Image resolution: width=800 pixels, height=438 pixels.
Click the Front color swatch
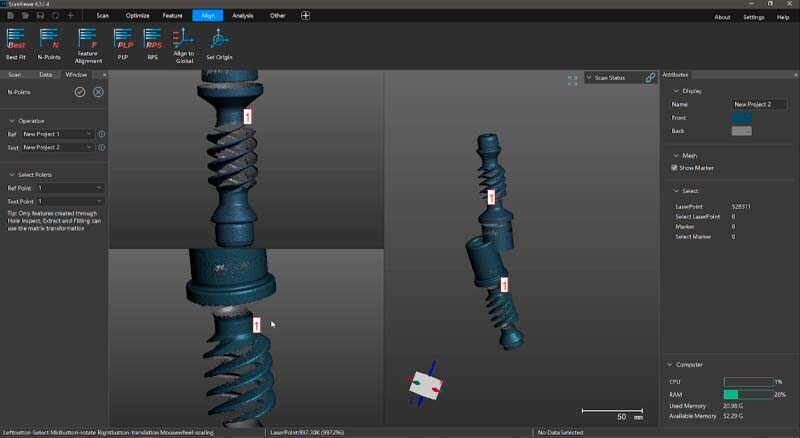(x=741, y=118)
